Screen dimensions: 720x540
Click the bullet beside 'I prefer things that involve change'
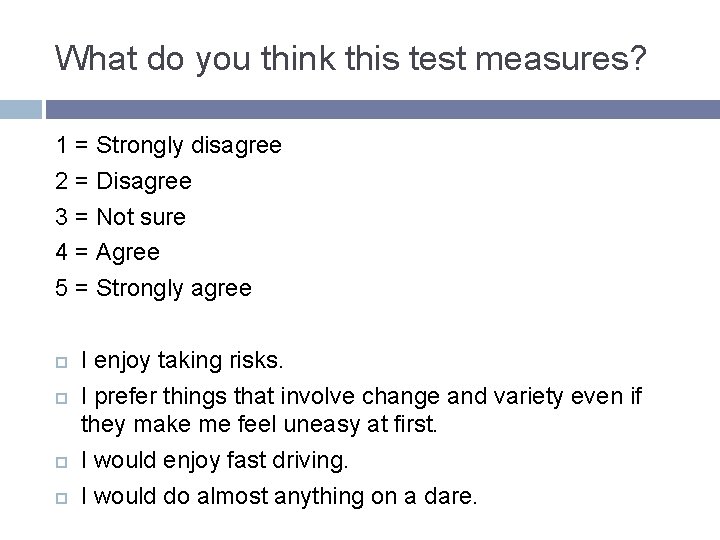click(x=62, y=398)
